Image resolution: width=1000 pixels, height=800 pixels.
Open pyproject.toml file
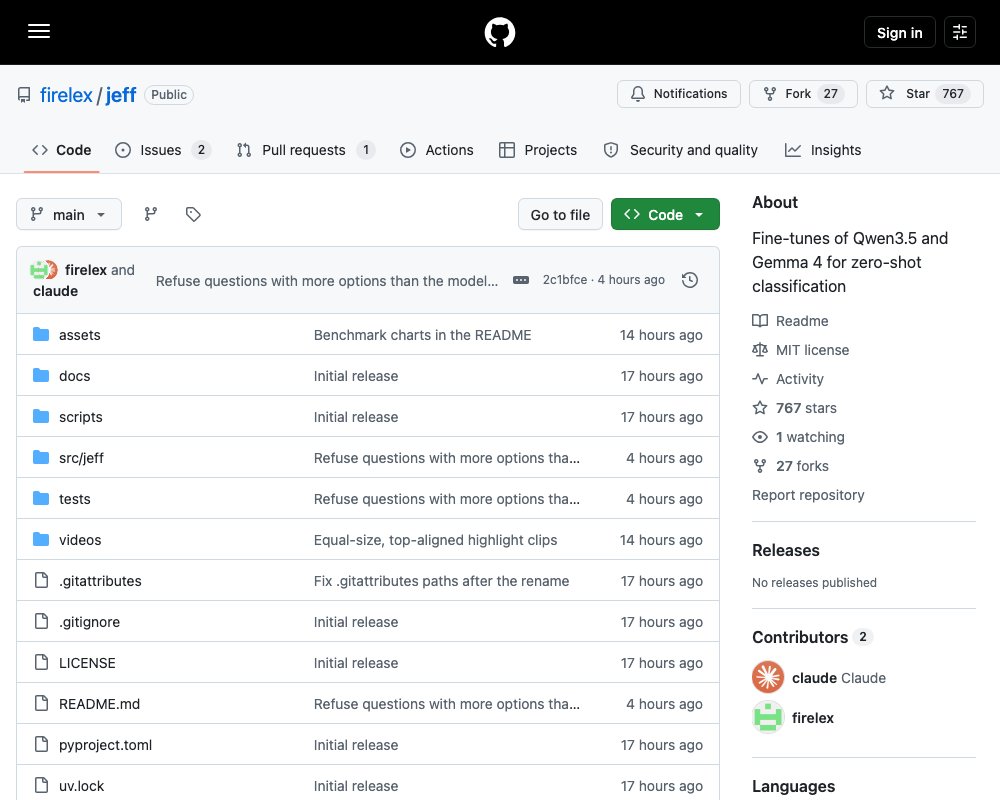[105, 744]
